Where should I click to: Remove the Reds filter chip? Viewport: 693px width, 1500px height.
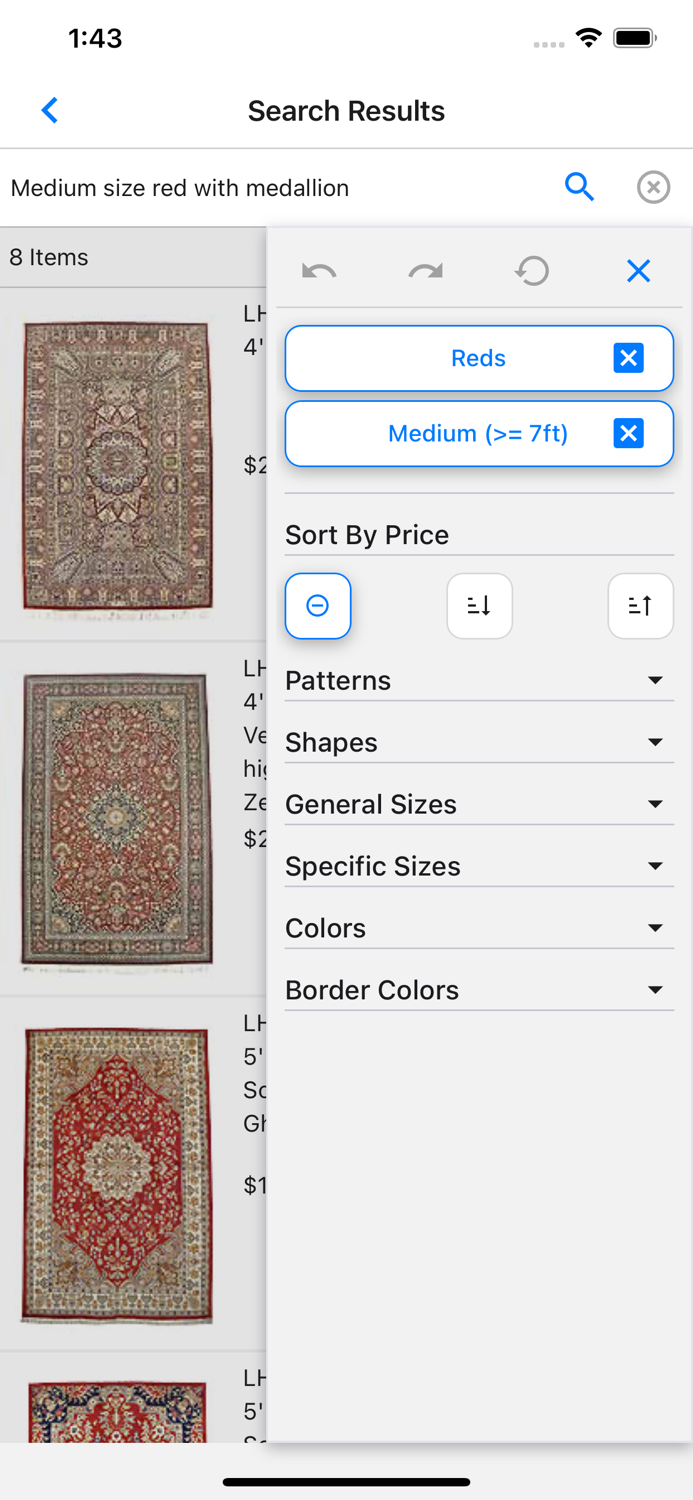click(x=628, y=357)
